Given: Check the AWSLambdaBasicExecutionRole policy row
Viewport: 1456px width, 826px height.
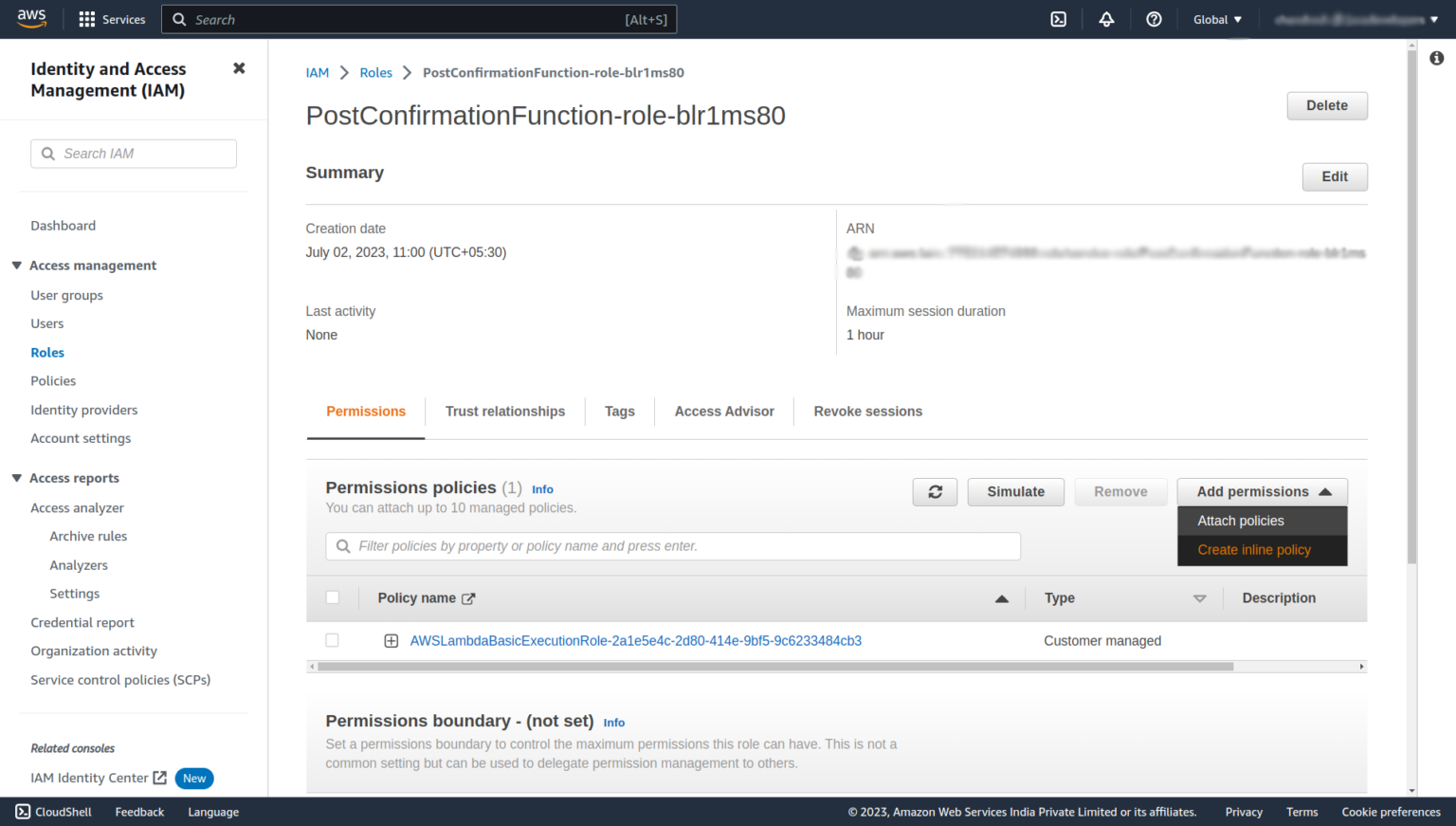Looking at the screenshot, I should [333, 640].
